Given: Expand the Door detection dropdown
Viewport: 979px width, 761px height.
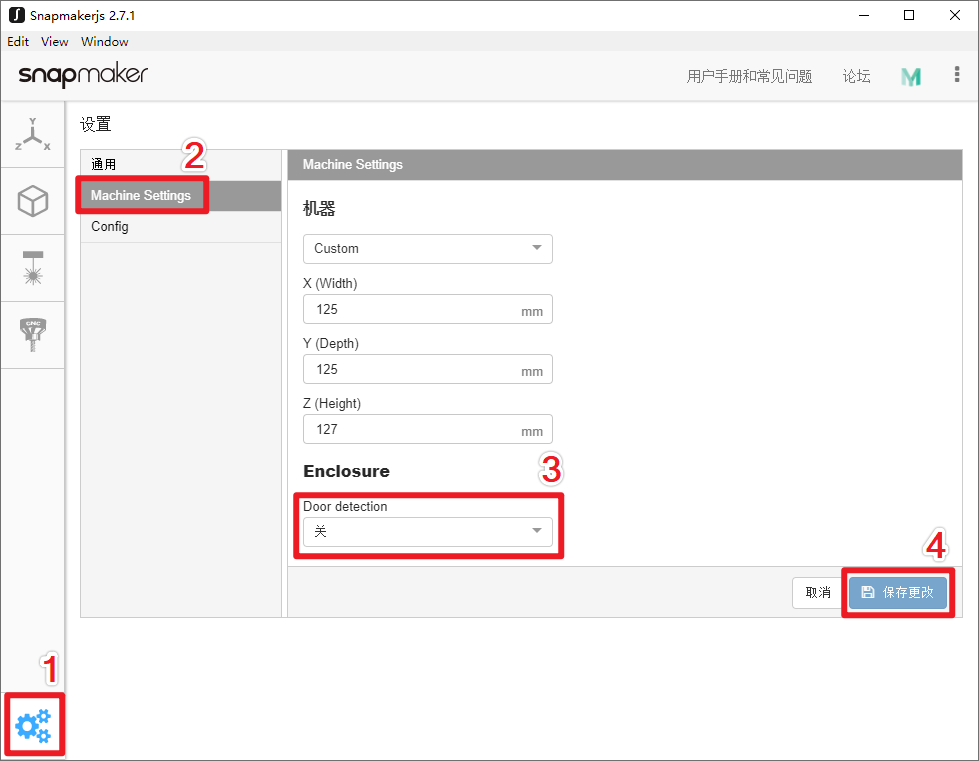Looking at the screenshot, I should 428,531.
